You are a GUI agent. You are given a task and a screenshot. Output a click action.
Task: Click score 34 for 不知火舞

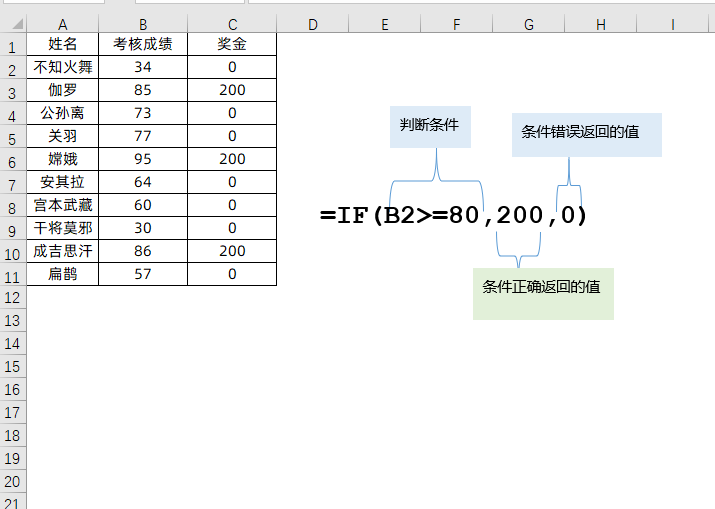[143, 67]
